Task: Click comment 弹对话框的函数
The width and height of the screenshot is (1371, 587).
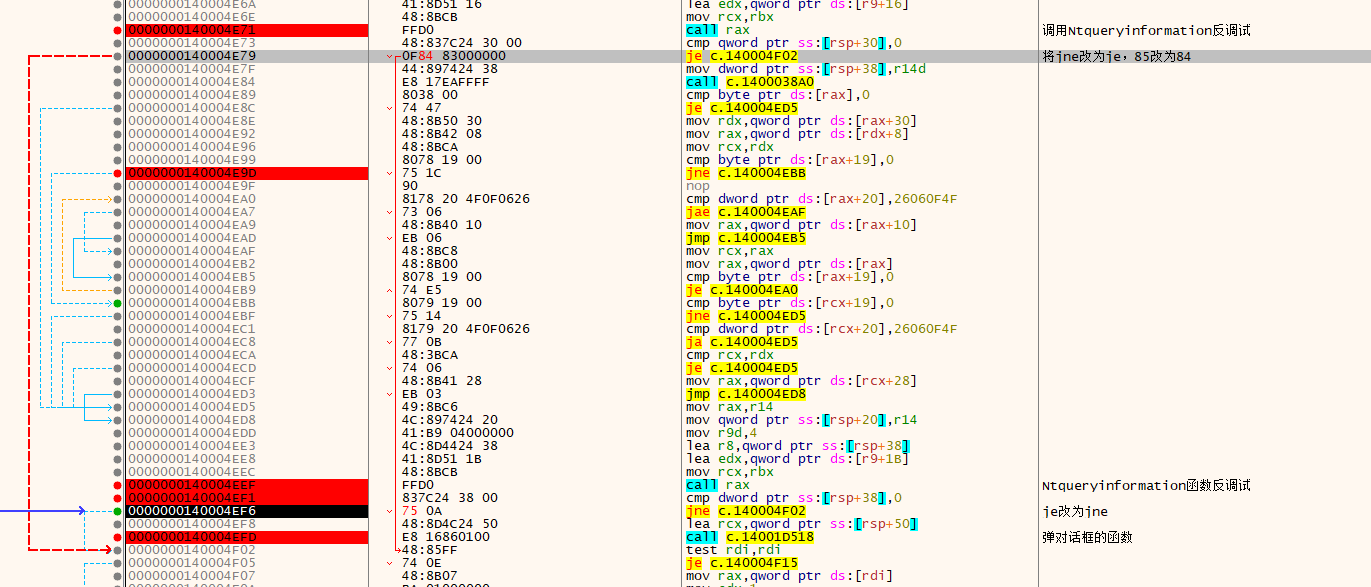Action: (x=1087, y=537)
